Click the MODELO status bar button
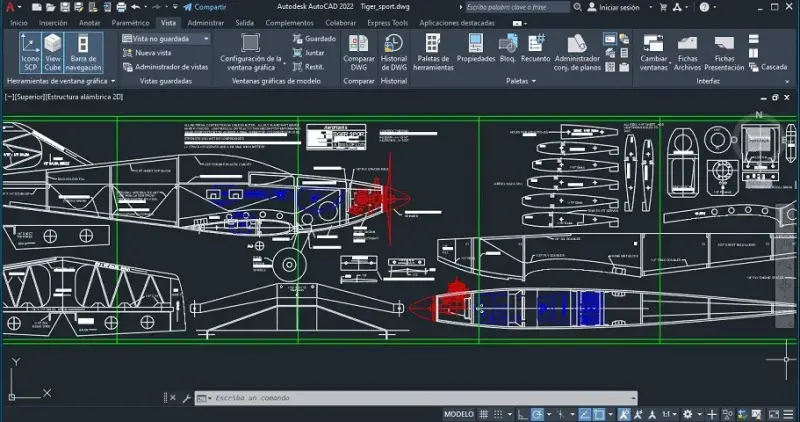Viewport: 800px width, 422px height. (459, 414)
